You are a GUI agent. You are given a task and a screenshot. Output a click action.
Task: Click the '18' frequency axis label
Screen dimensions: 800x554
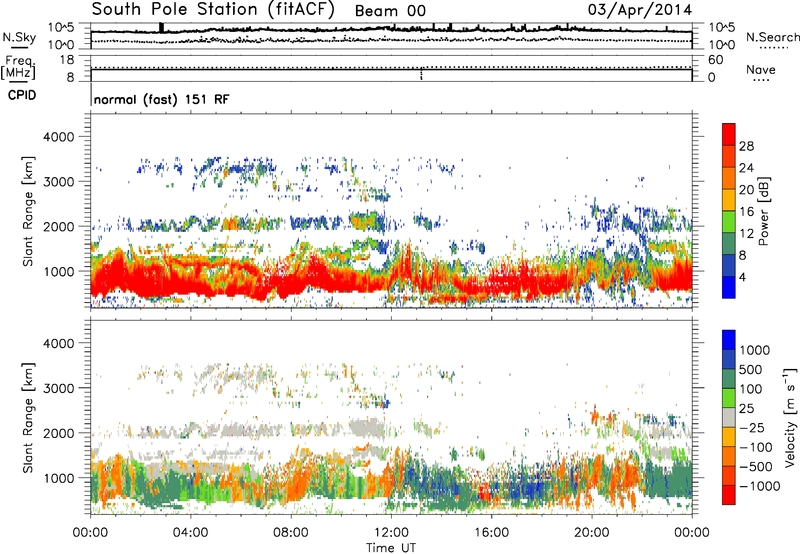(x=66, y=60)
